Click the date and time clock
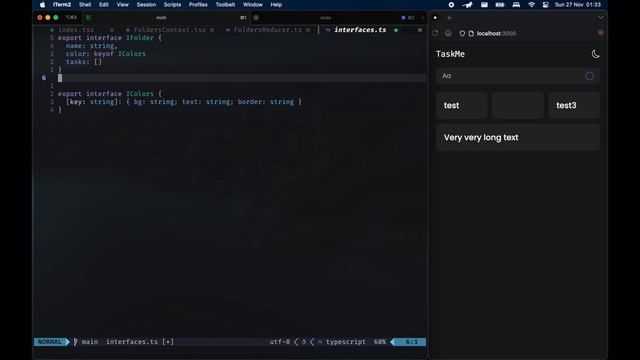Screen dimensions: 640x360 (x=578, y=5)
